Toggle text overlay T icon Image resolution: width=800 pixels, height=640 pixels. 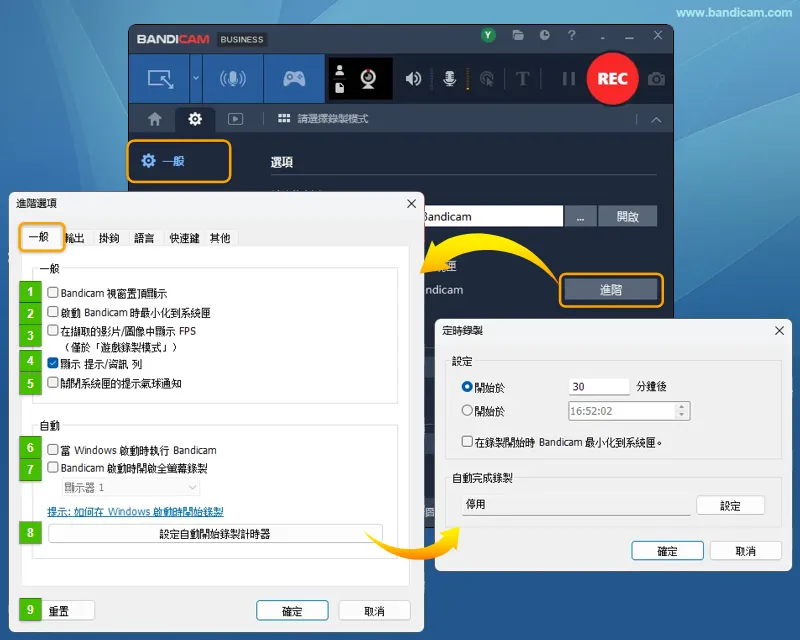tap(522, 79)
